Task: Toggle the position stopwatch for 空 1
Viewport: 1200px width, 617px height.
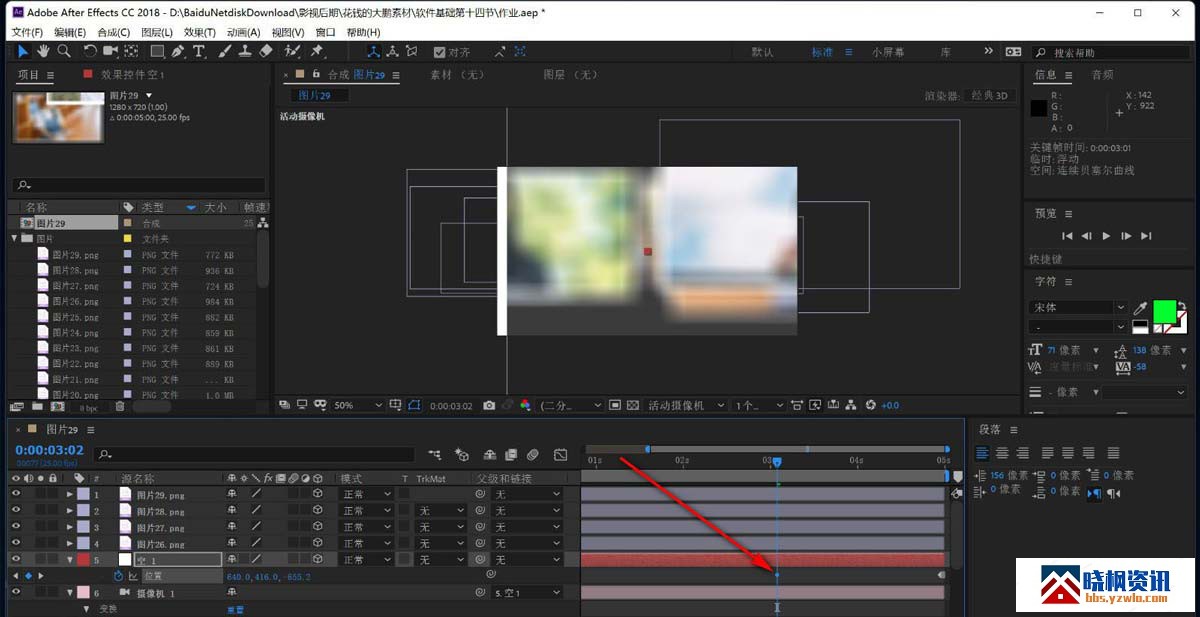Action: click(x=118, y=576)
